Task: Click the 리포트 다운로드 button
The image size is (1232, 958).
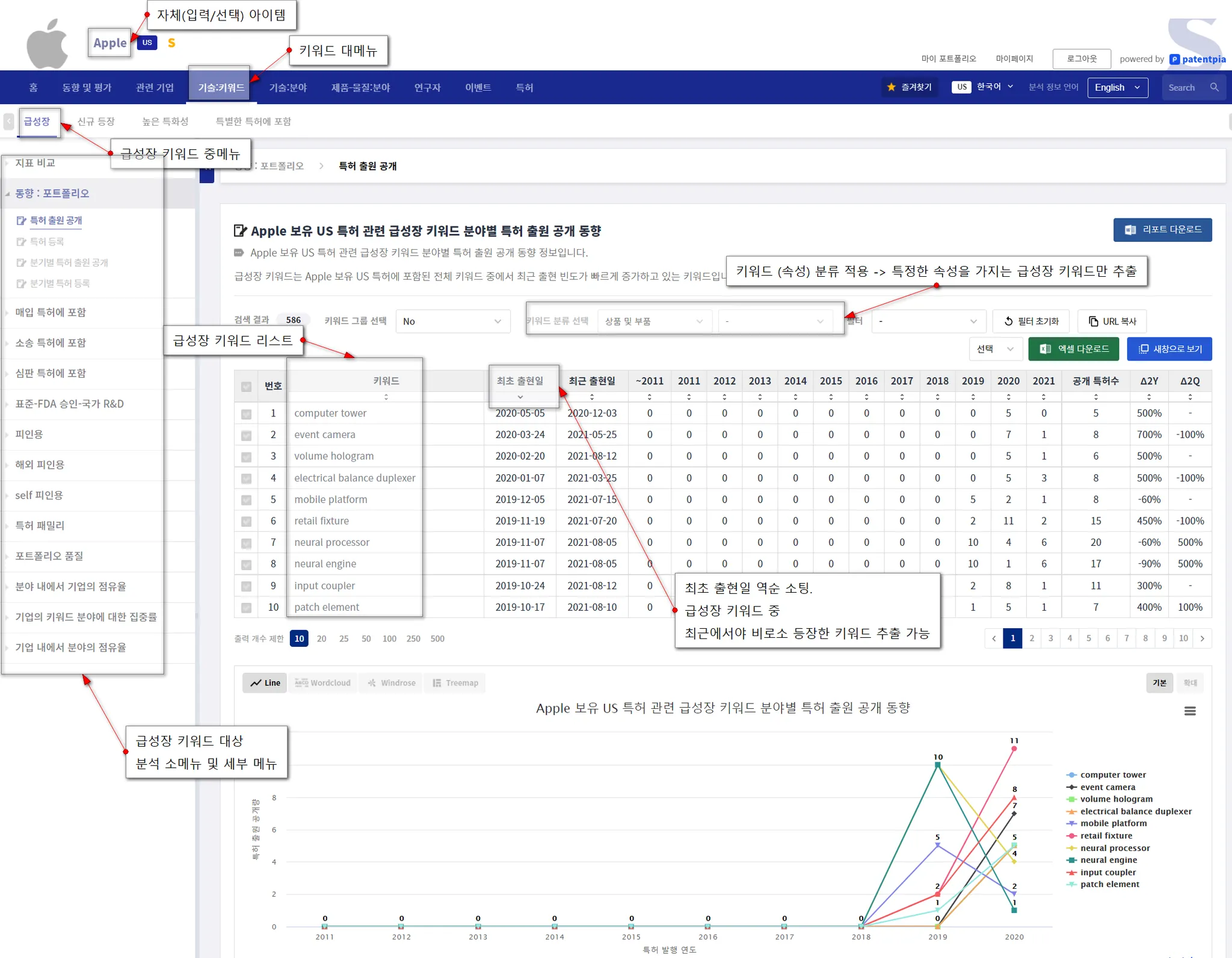Action: pyautogui.click(x=1162, y=230)
